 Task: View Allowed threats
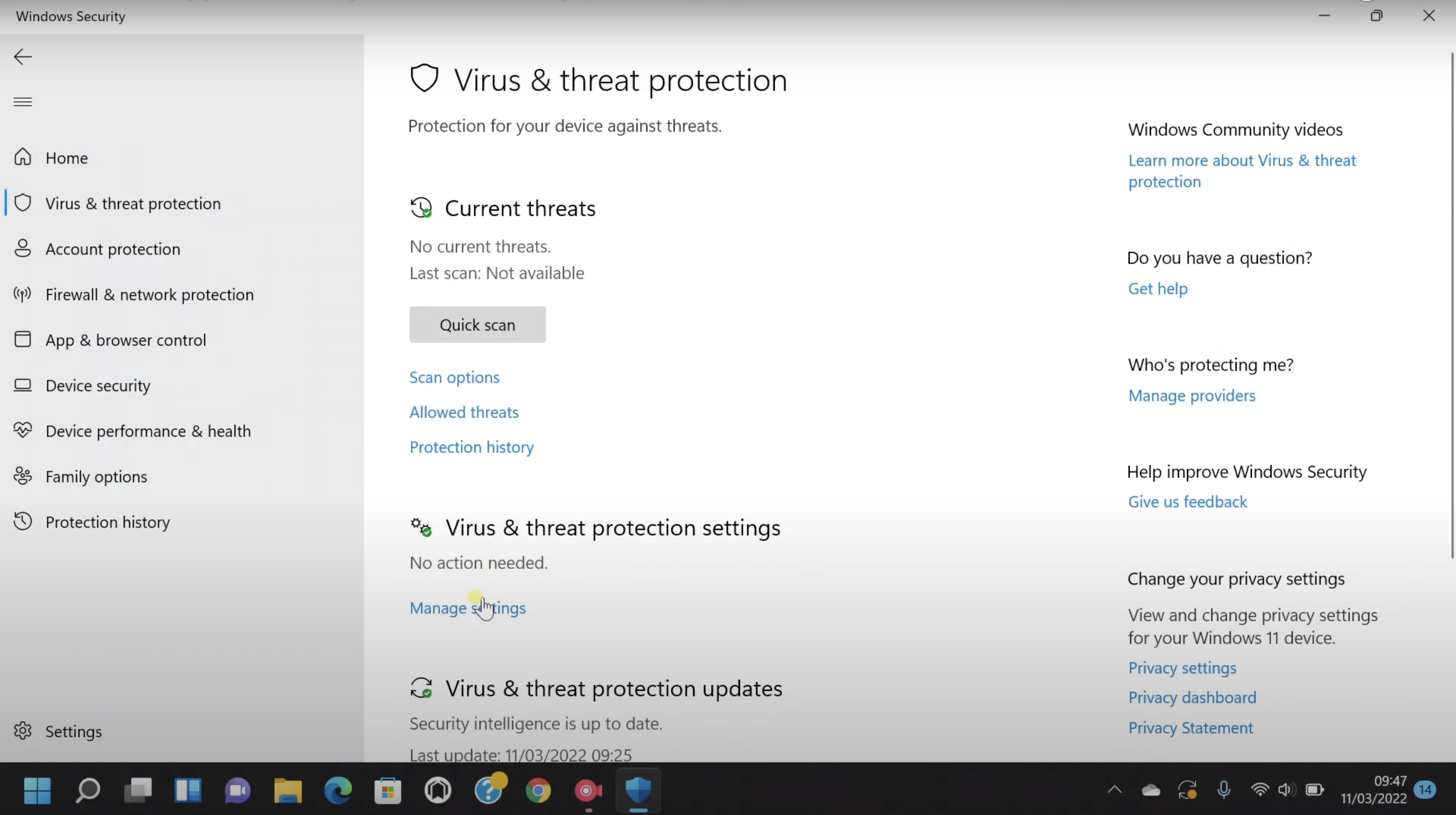pyautogui.click(x=464, y=412)
